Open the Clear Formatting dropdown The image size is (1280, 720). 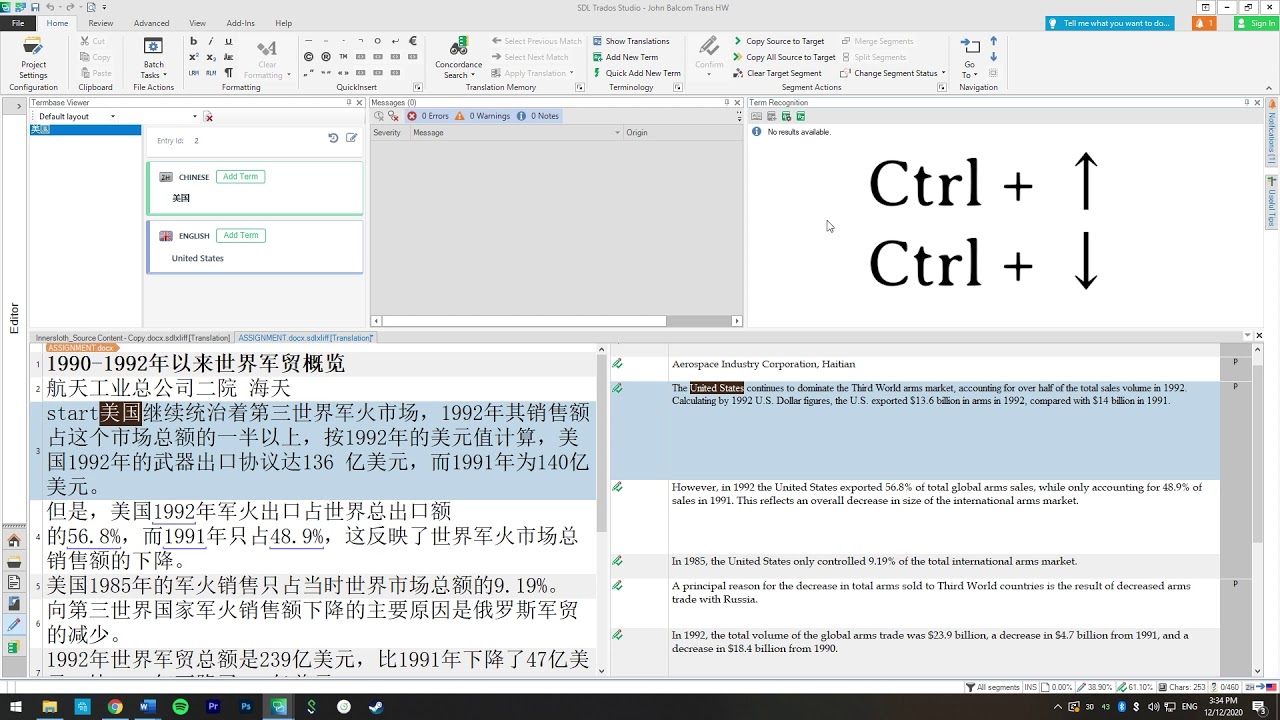tap(267, 58)
